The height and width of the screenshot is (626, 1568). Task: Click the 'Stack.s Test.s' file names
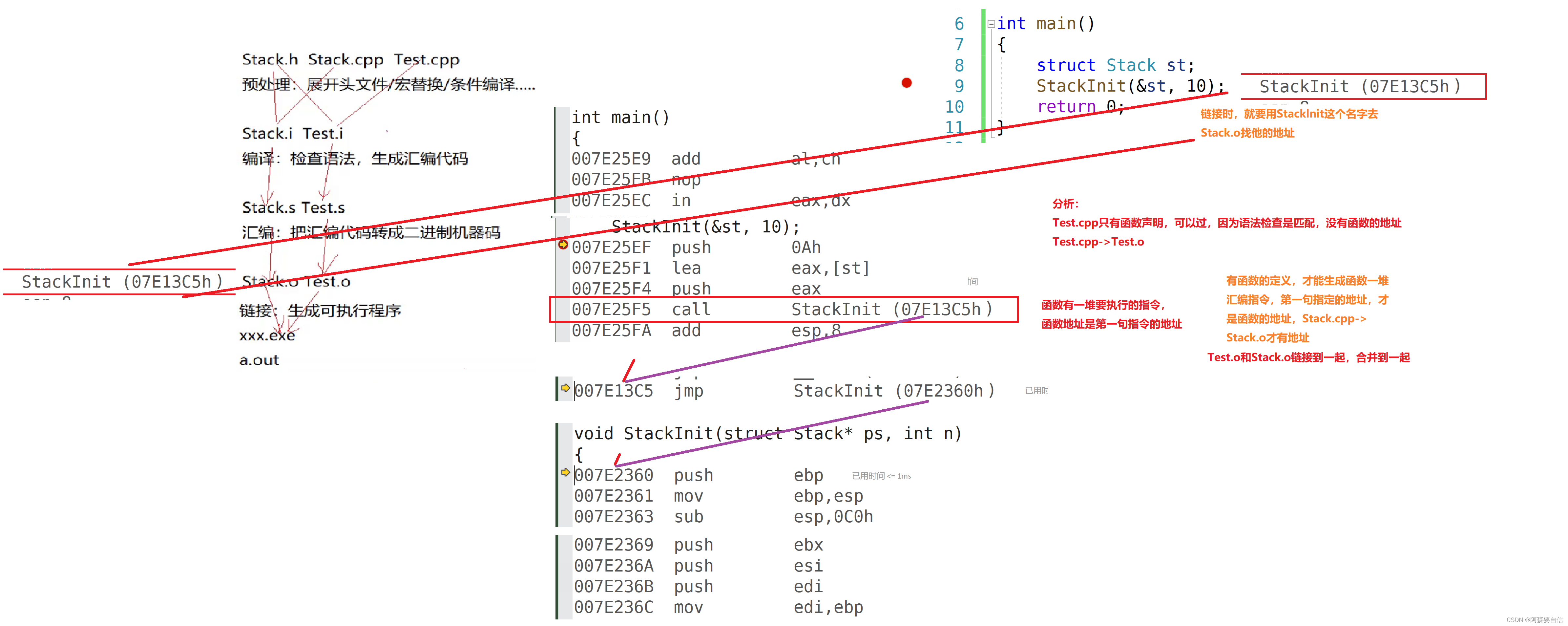tap(293, 208)
